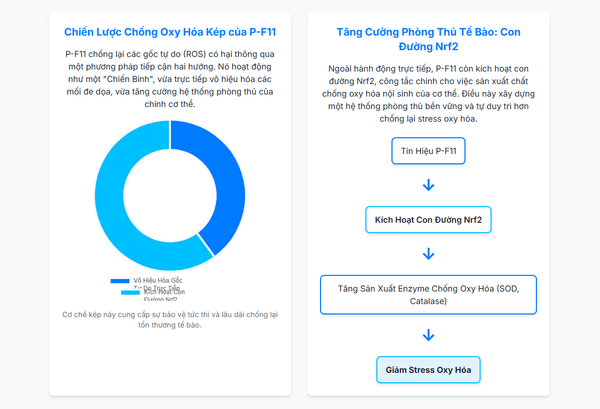
Task: Select the 'Tăng Sản Xuất Enzyme Chống Oxy Hóa' box
Action: tap(428, 295)
